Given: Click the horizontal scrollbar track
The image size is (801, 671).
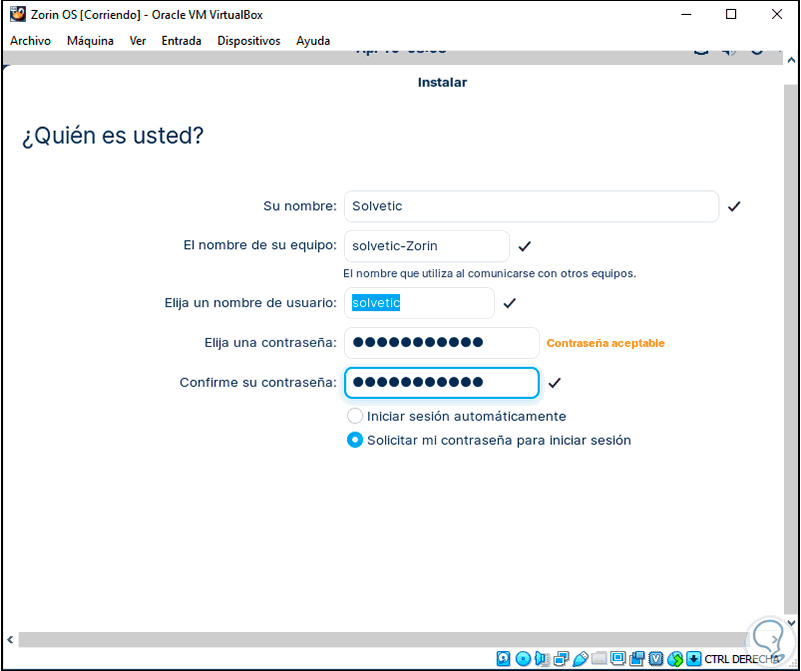Looking at the screenshot, I should pyautogui.click(x=383, y=639).
